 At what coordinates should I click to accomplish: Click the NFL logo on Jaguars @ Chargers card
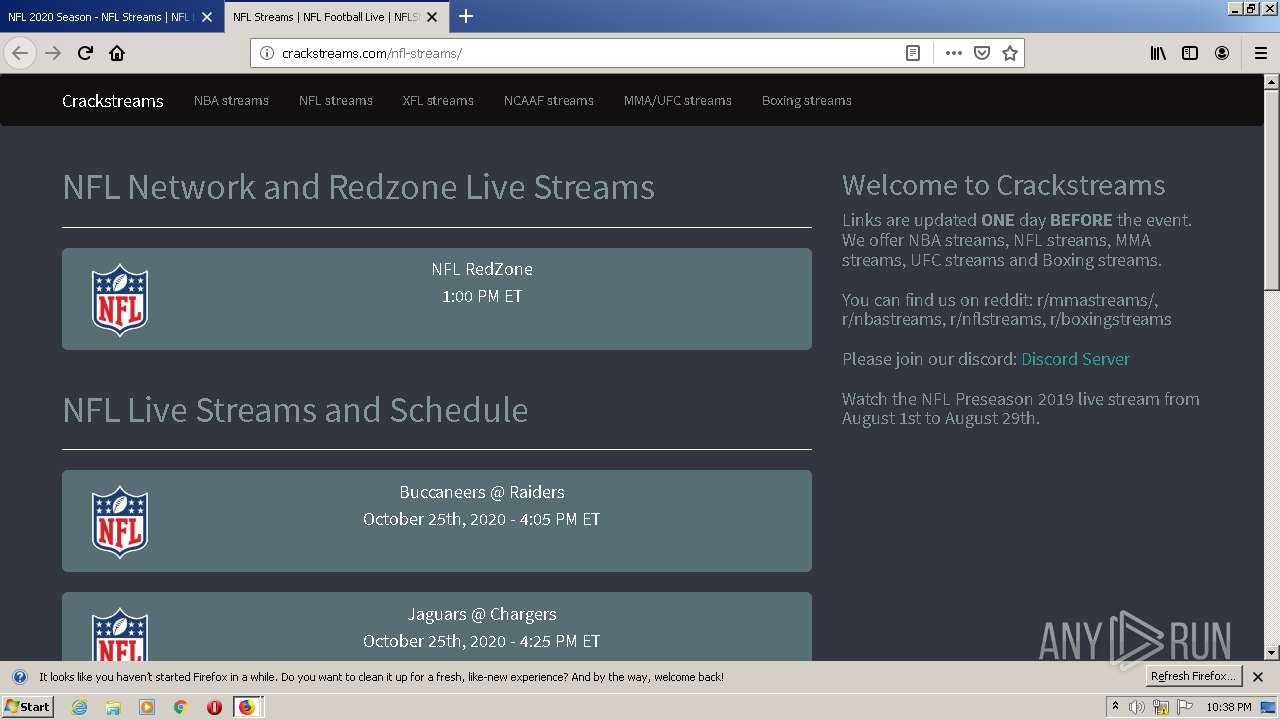(120, 634)
